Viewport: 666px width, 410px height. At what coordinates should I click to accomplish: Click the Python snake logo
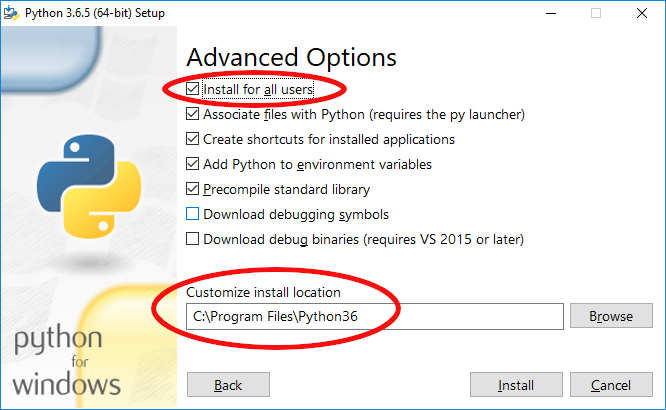[x=89, y=187]
